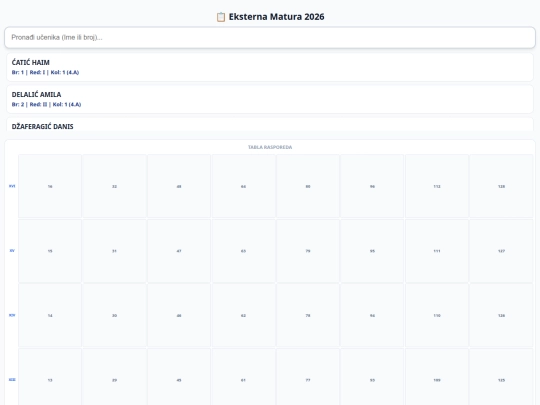Select seat 16 in the grid

[50, 186]
